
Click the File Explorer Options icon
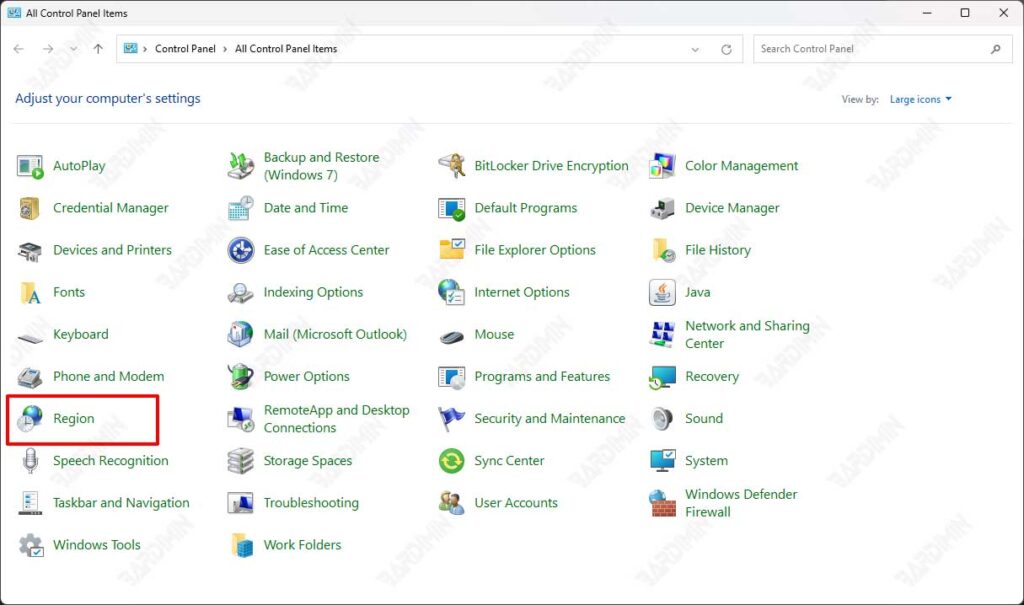point(451,250)
